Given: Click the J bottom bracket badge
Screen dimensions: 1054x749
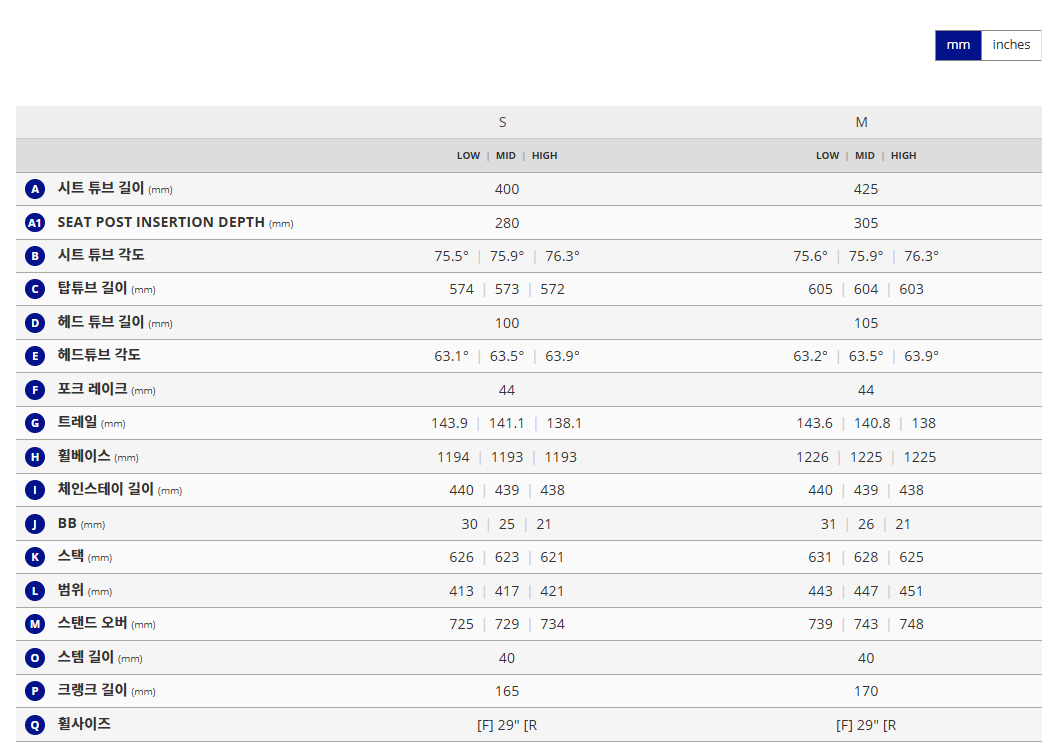Looking at the screenshot, I should pos(36,524).
